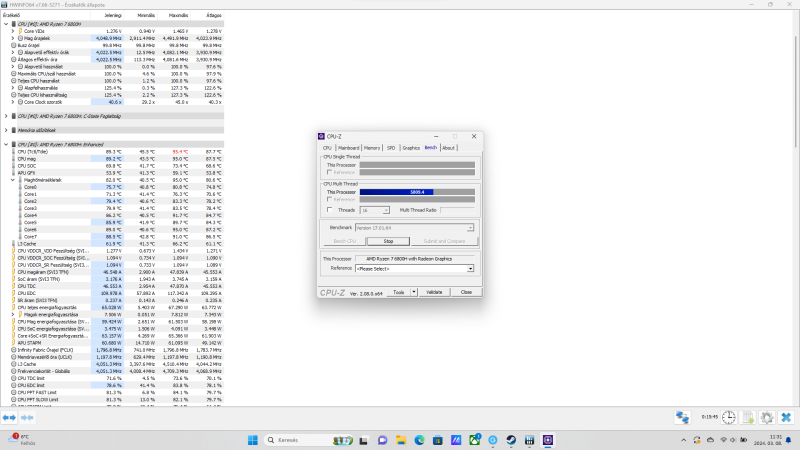The height and width of the screenshot is (450, 800).
Task: Open Steam on taskbar
Action: click(511, 440)
